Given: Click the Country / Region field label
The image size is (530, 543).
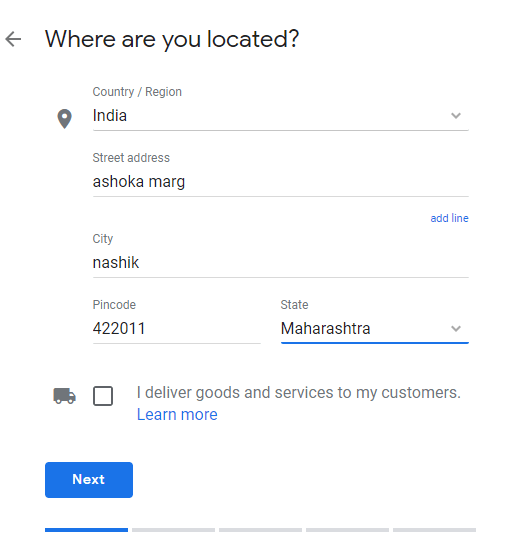Looking at the screenshot, I should click(137, 92).
